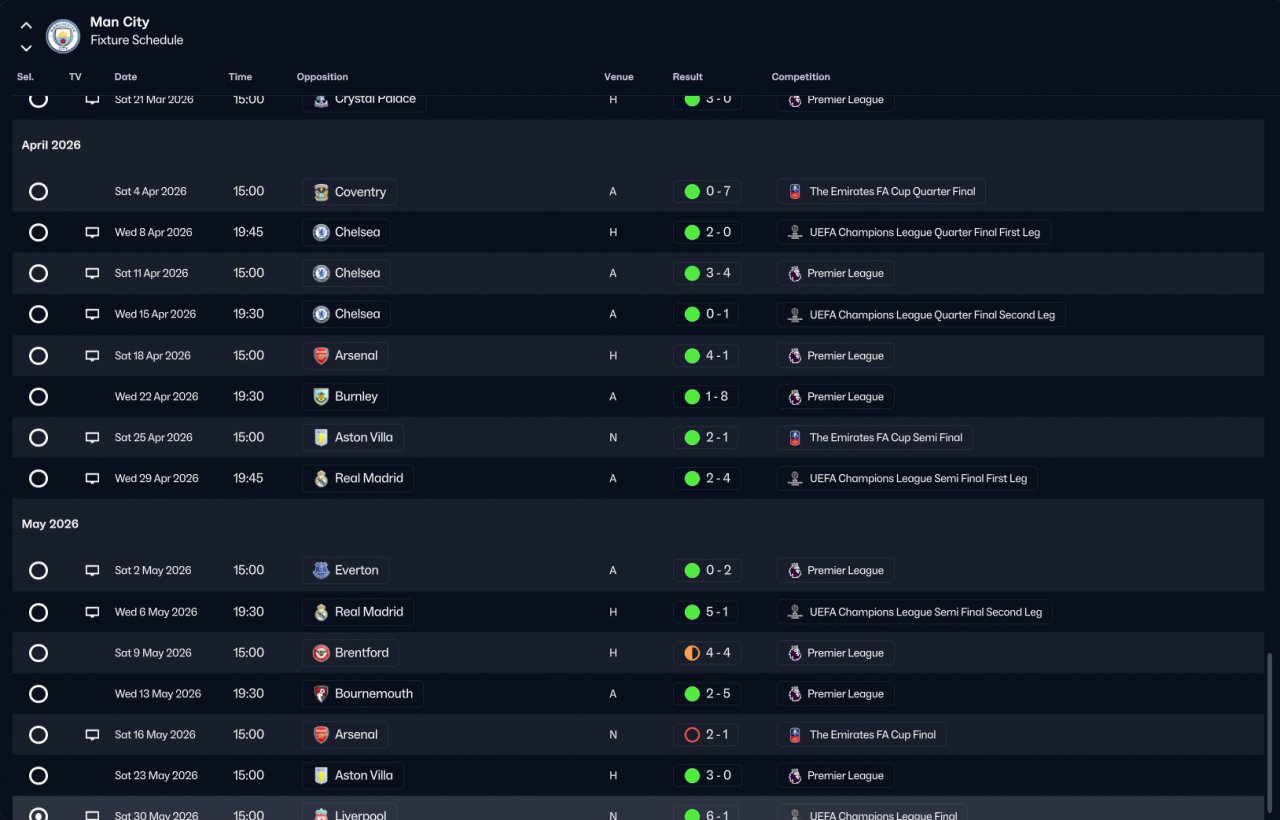Open Everton club button
The height and width of the screenshot is (820, 1280).
[x=345, y=570]
